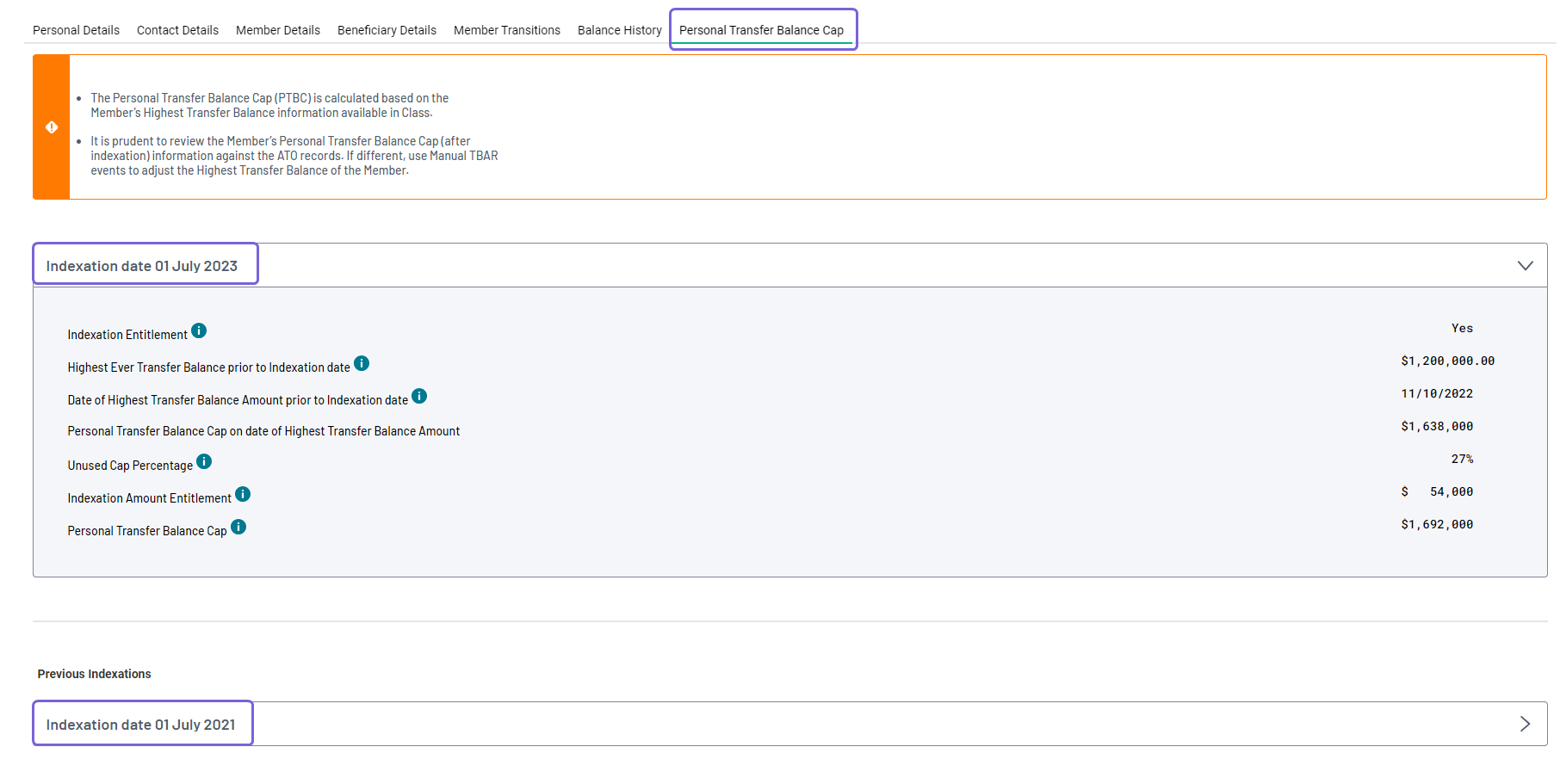Go to the Beneficiary Details tab
This screenshot has height=784, width=1560.
[387, 29]
